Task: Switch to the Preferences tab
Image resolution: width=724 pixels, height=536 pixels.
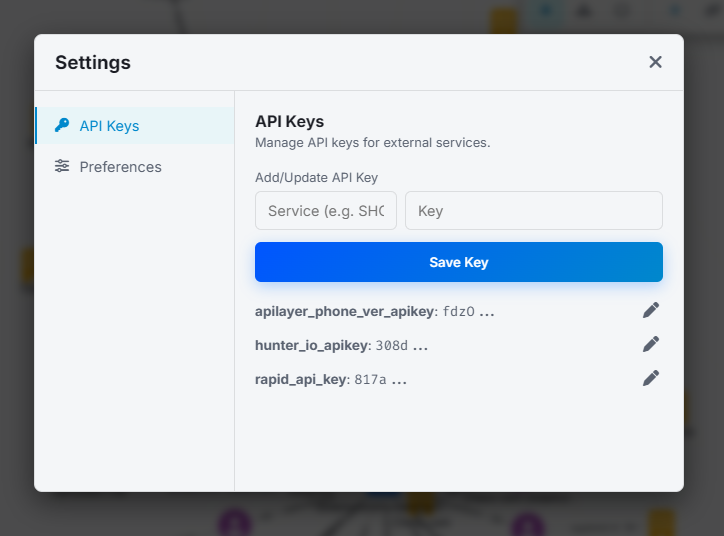Action: (x=135, y=167)
